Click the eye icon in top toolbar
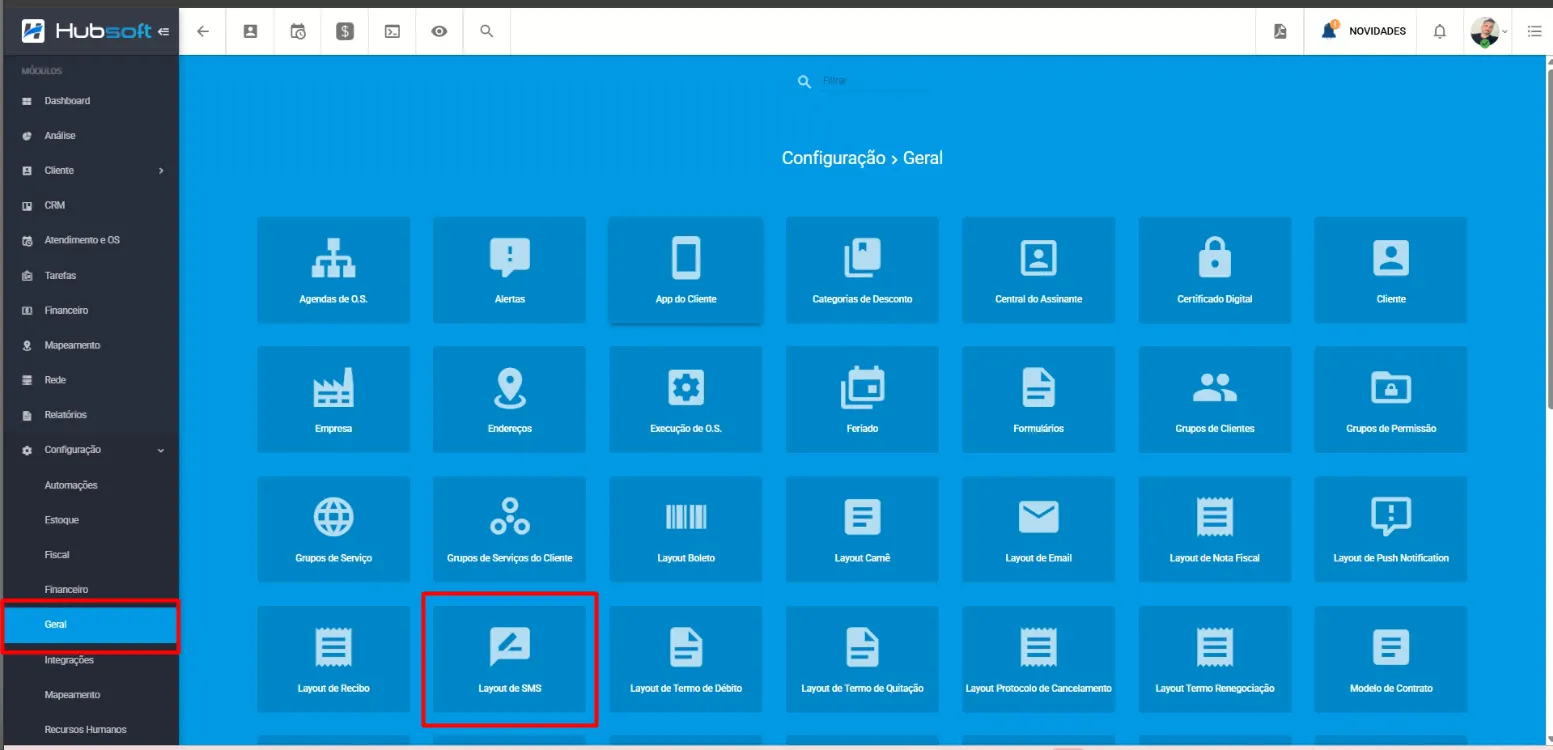The width and height of the screenshot is (1553, 750). coord(439,31)
